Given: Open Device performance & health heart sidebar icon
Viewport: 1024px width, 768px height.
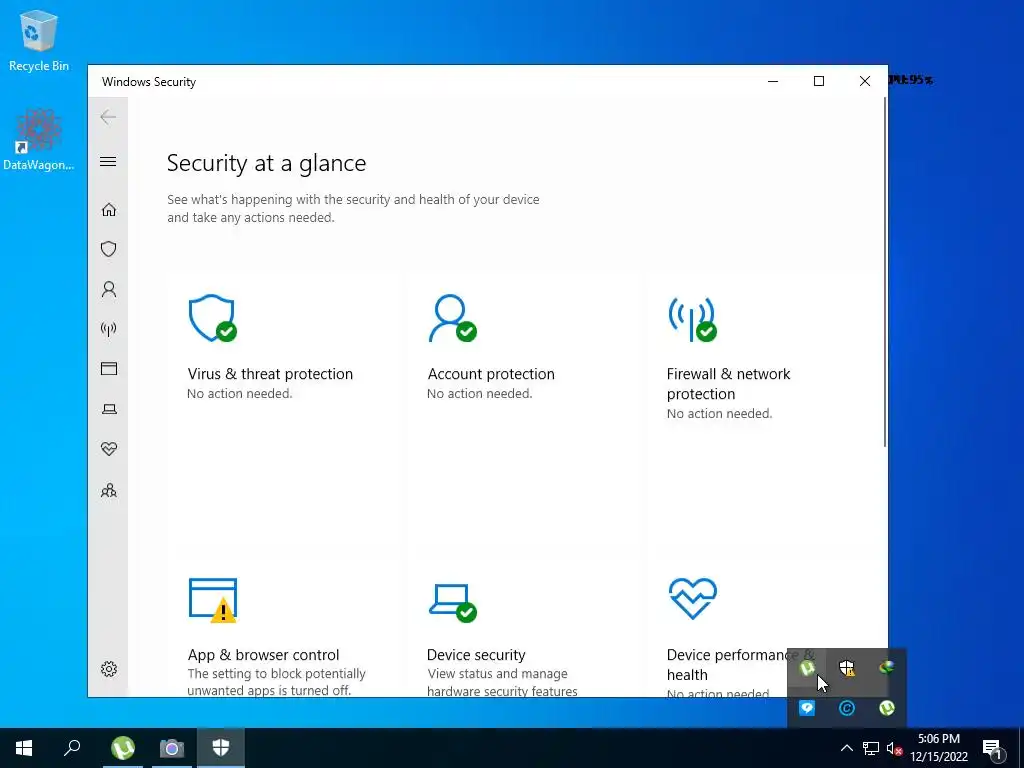Looking at the screenshot, I should click(x=108, y=449).
